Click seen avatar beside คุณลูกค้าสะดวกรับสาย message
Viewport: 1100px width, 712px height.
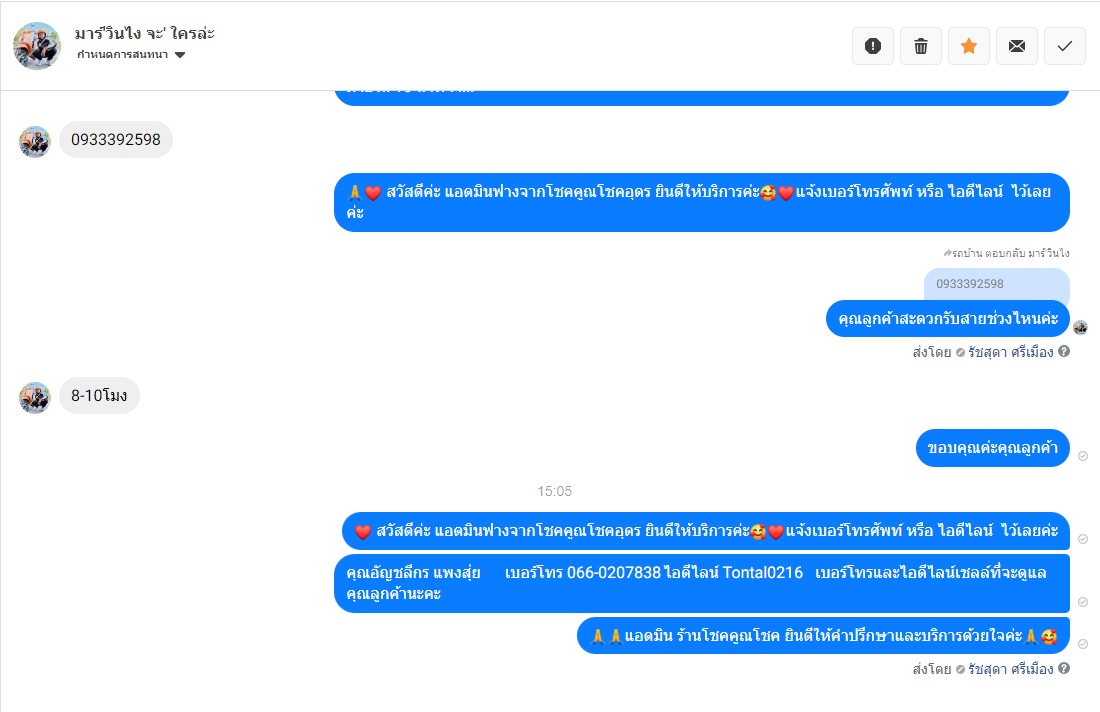pos(1080,327)
